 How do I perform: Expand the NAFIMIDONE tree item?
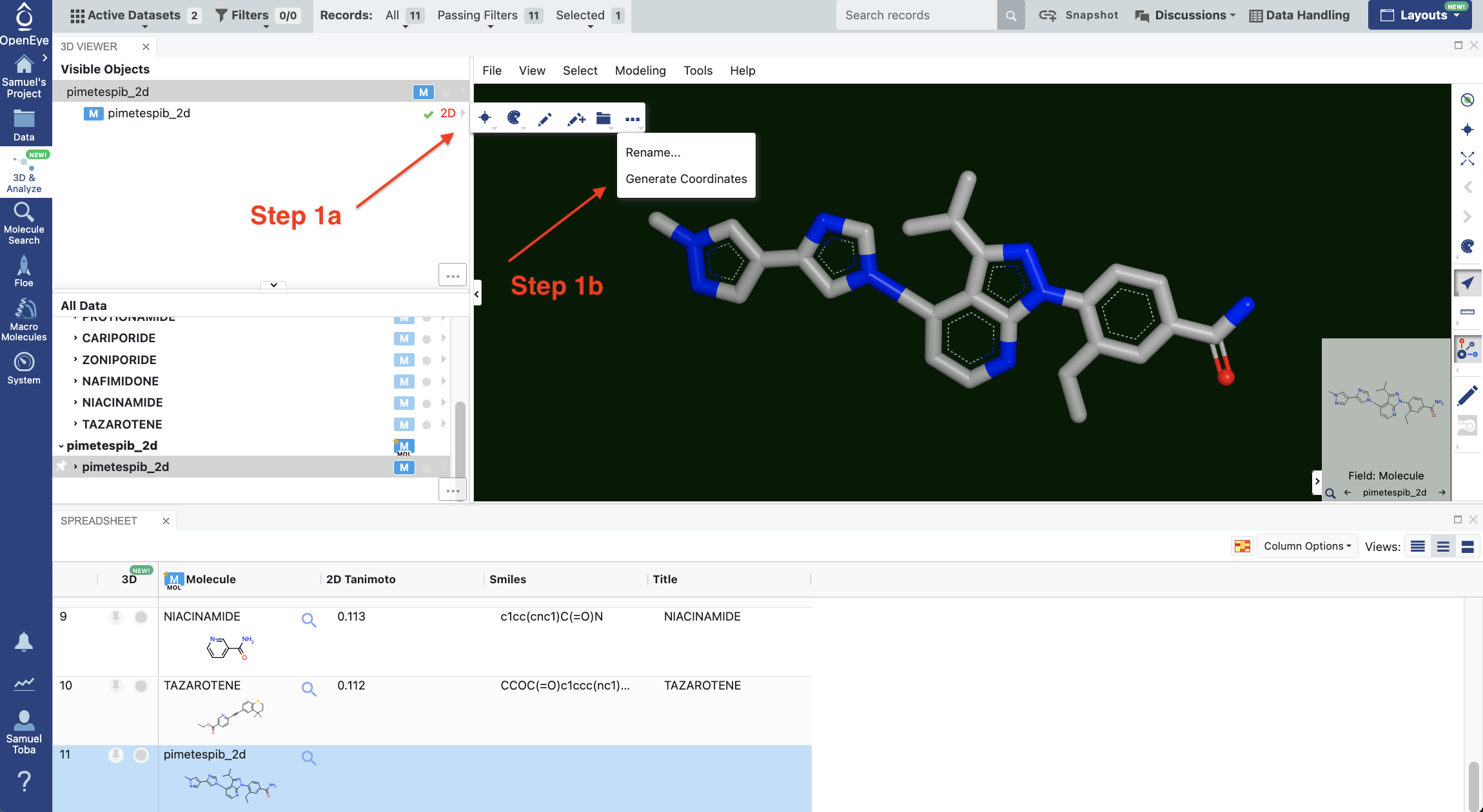[x=75, y=381]
